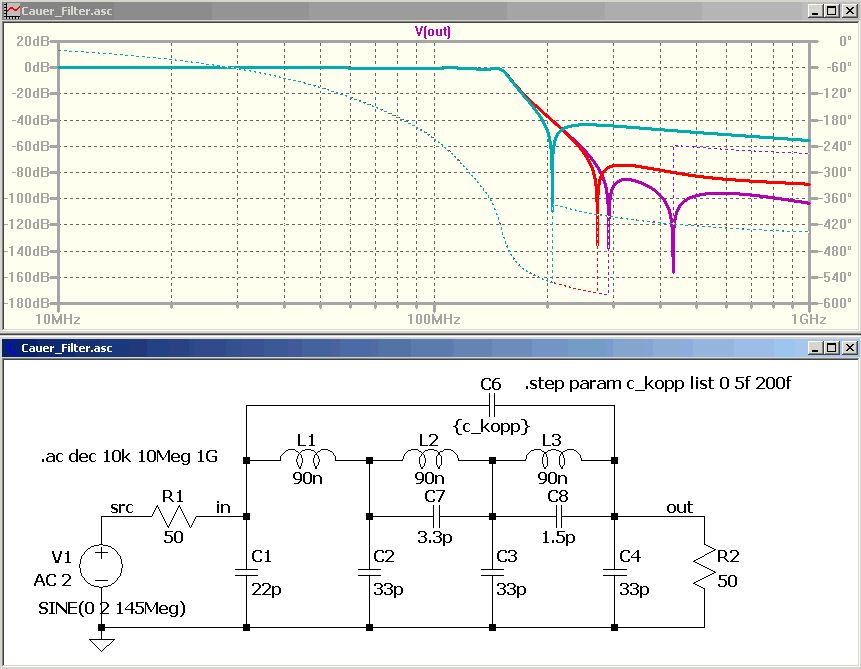The height and width of the screenshot is (669, 861).
Task: Select inductor L3 symbol
Action: coord(554,456)
